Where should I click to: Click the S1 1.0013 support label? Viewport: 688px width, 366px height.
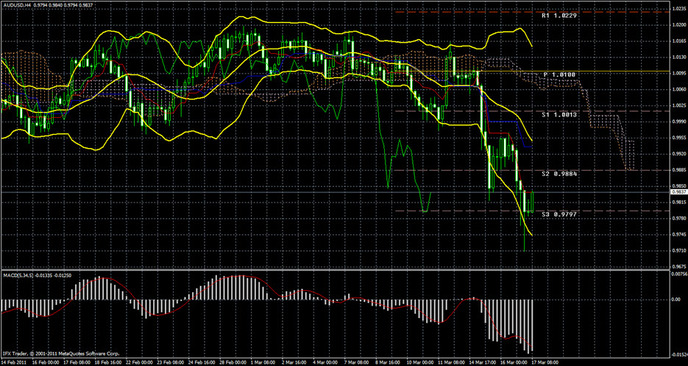(x=558, y=114)
